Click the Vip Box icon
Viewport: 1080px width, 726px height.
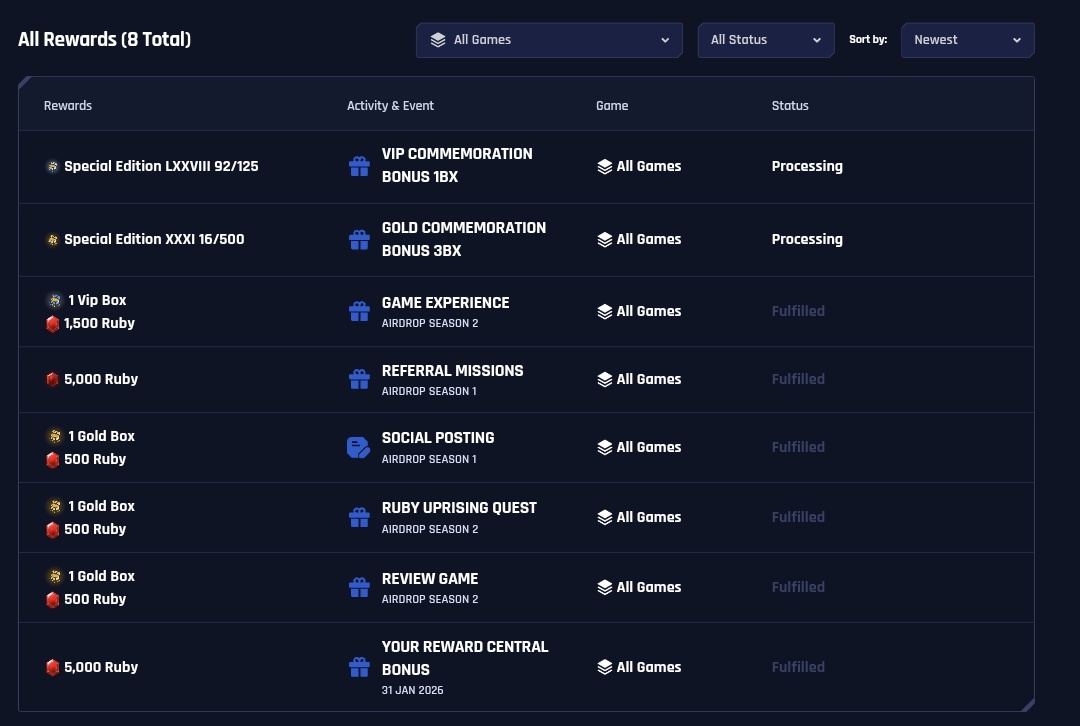[x=54, y=300]
